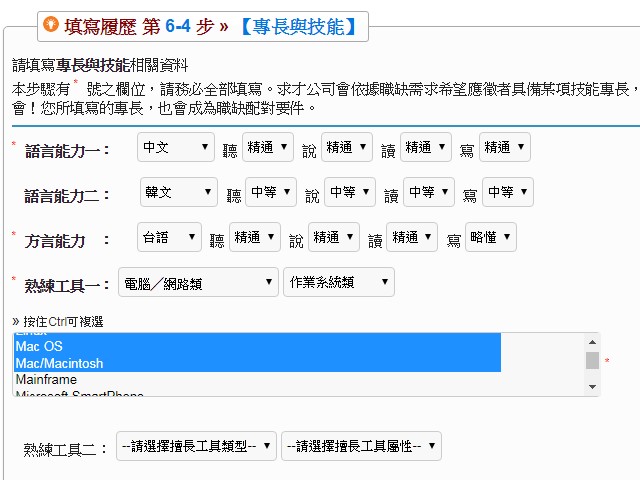640x480 pixels.
Task: Expand 語言能力二 讀 proficiency dropdown
Action: pyautogui.click(x=428, y=192)
